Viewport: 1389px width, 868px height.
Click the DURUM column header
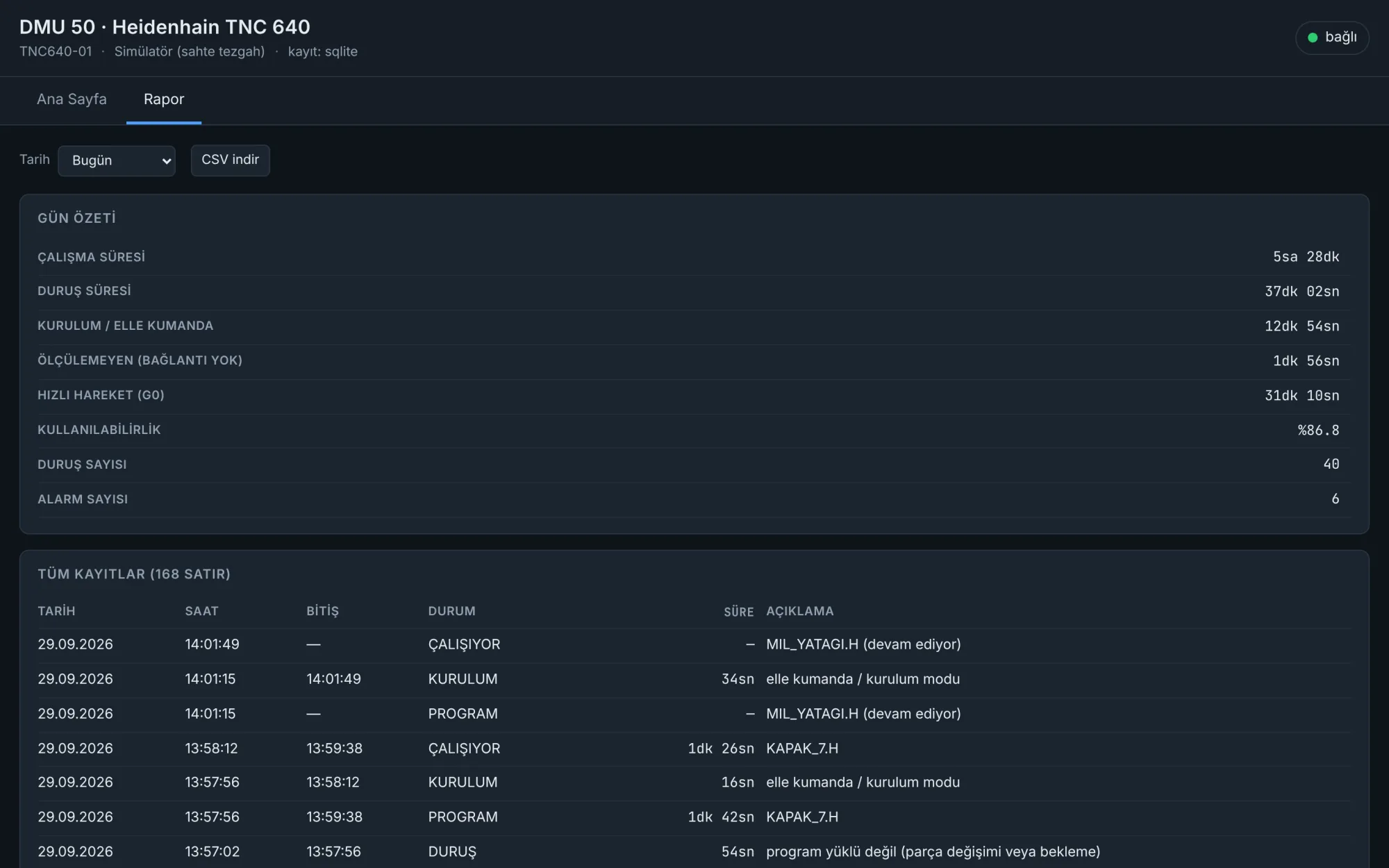pos(451,611)
